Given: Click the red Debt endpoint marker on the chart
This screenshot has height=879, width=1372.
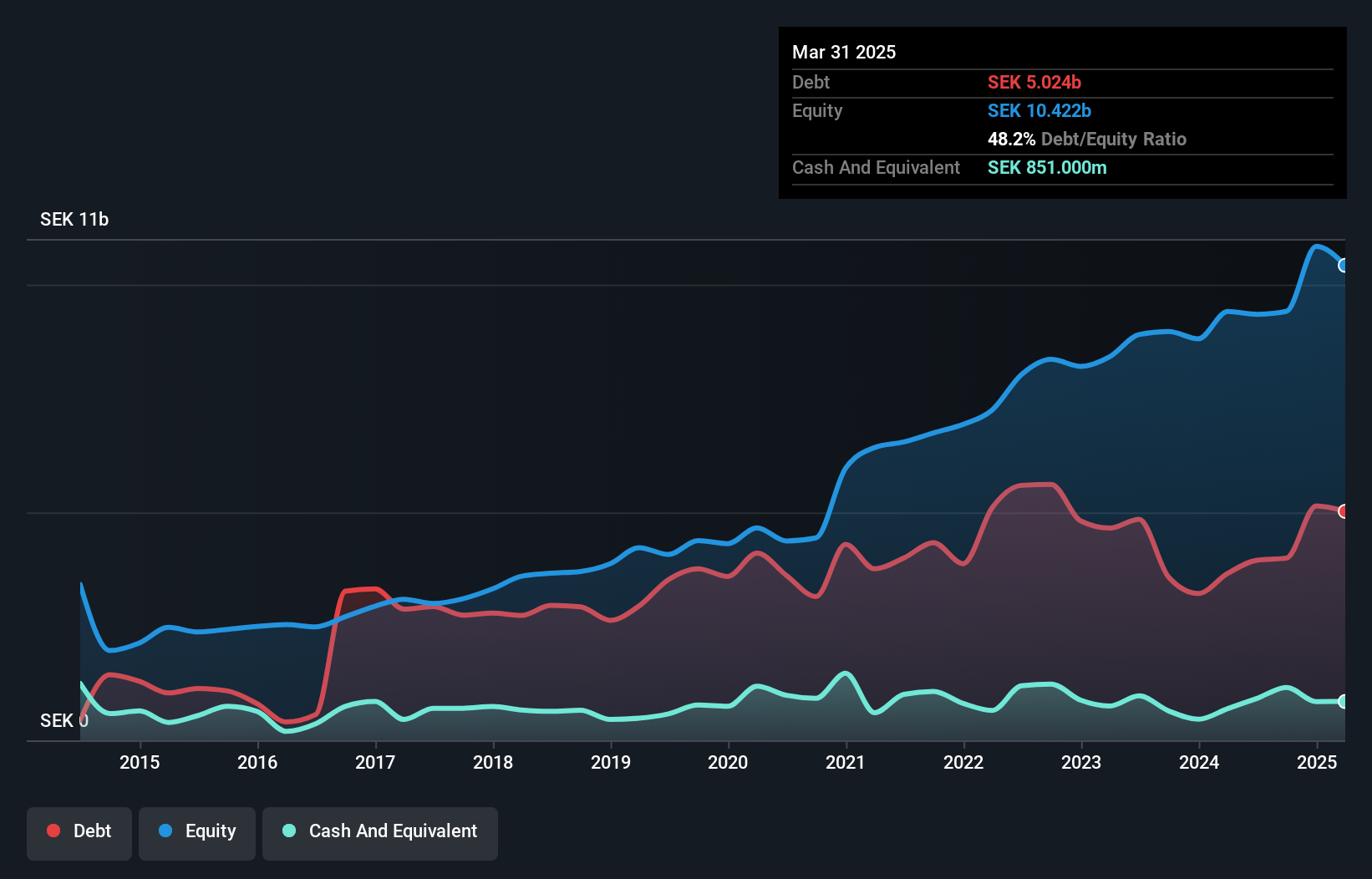Looking at the screenshot, I should tap(1343, 511).
